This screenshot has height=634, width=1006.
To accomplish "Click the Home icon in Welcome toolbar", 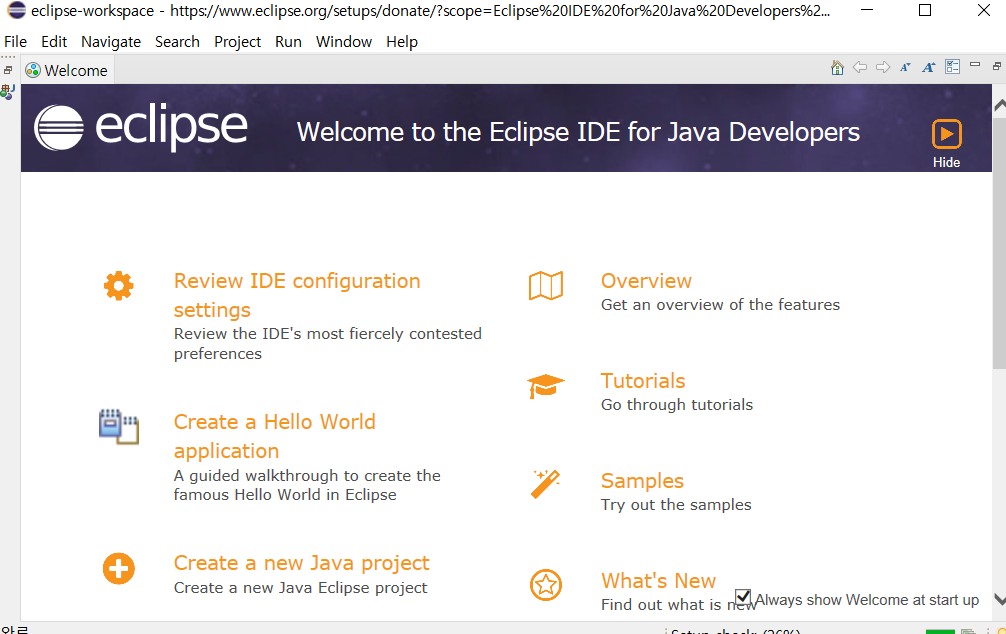I will click(x=837, y=67).
